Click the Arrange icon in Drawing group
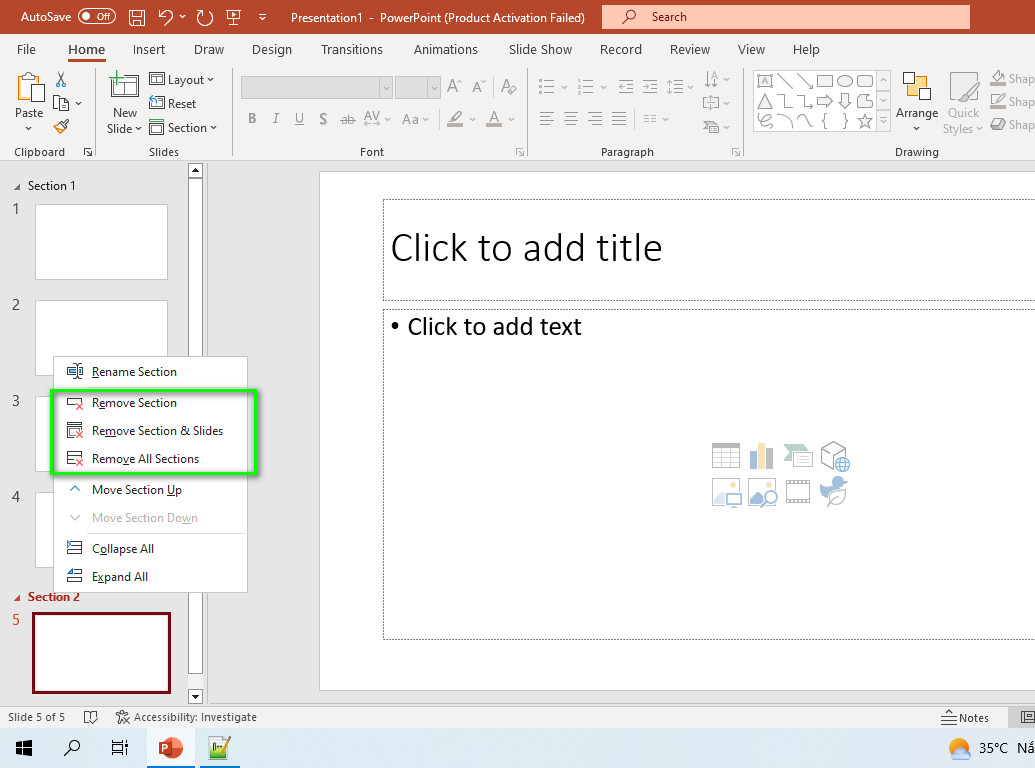The height and width of the screenshot is (768, 1035). (x=916, y=100)
